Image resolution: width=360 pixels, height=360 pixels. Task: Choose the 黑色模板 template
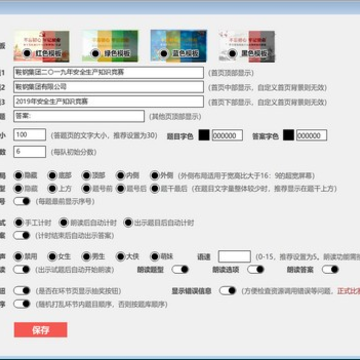coord(233,53)
